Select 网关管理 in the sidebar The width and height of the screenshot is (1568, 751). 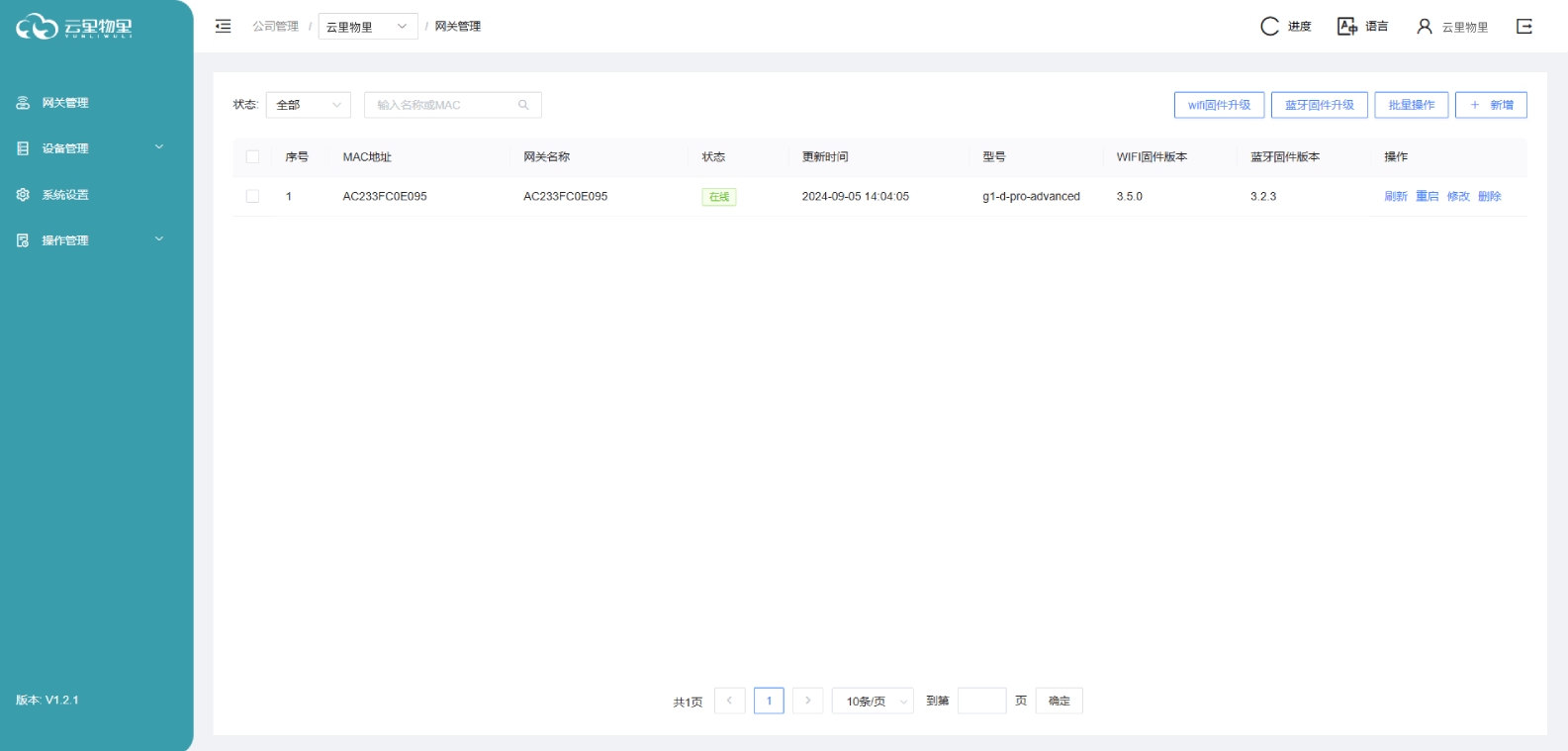click(65, 103)
